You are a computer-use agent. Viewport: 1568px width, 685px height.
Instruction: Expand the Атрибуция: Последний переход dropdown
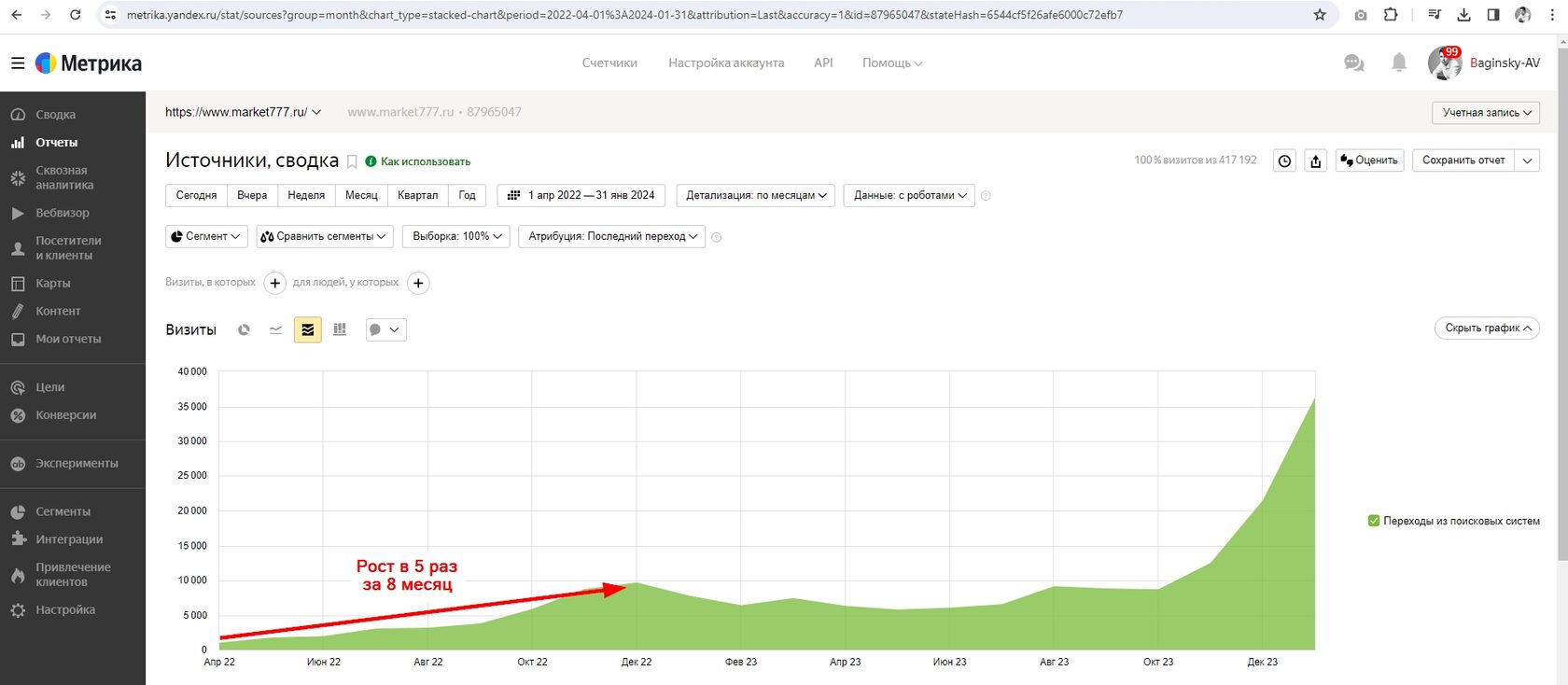click(612, 236)
